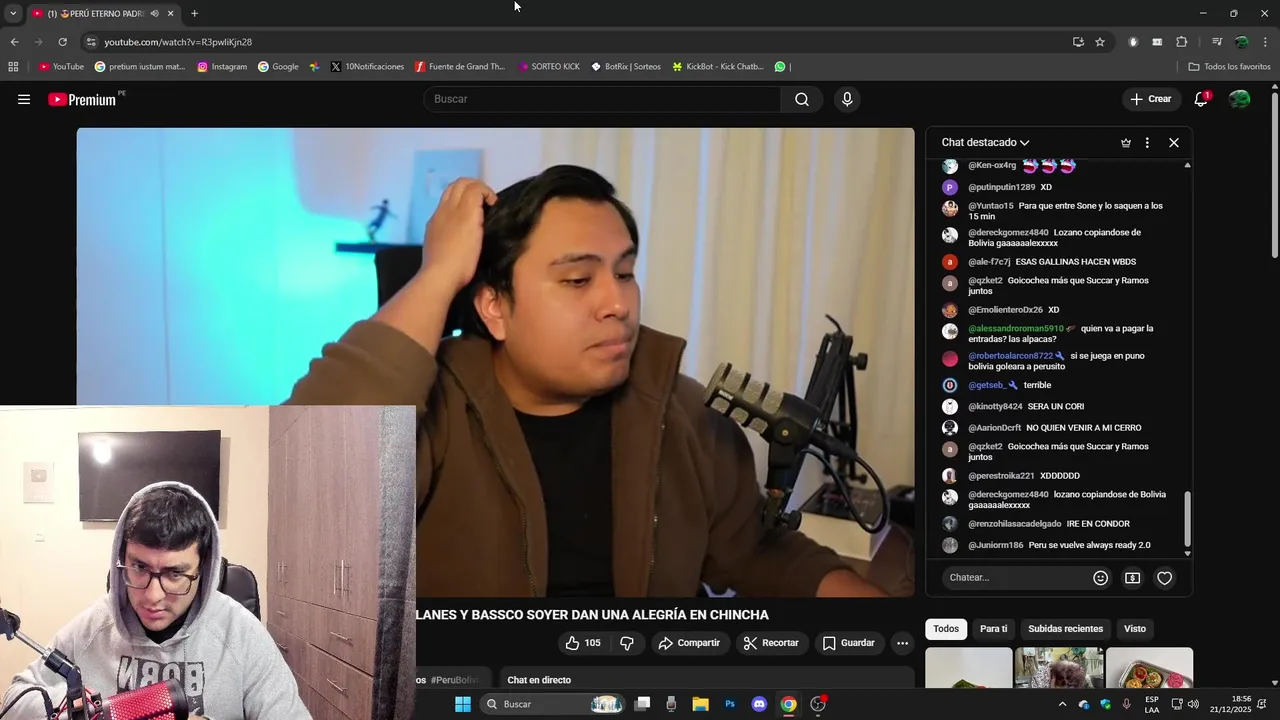Like the video with thumbs up
Viewport: 1280px width, 720px height.
pyautogui.click(x=583, y=643)
